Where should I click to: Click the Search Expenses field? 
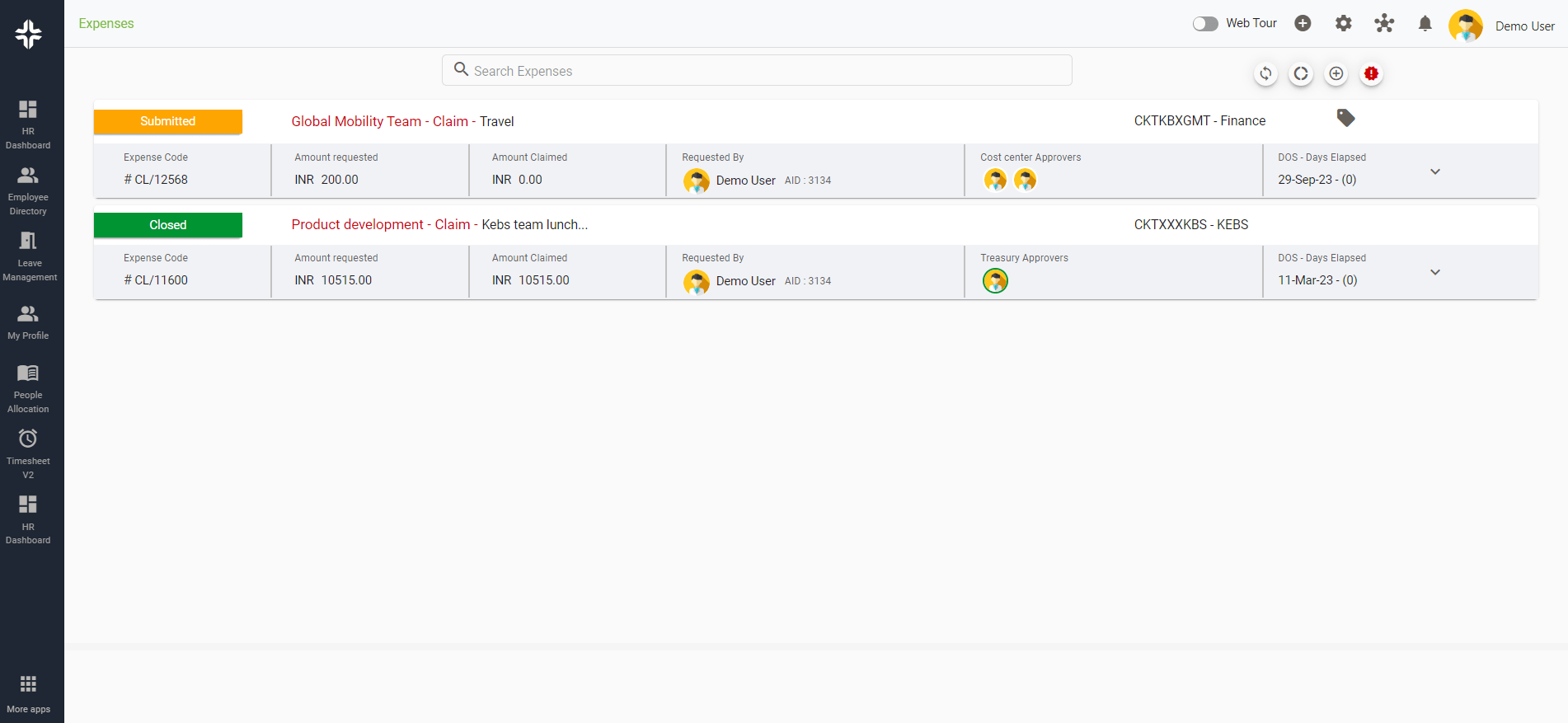coord(757,71)
